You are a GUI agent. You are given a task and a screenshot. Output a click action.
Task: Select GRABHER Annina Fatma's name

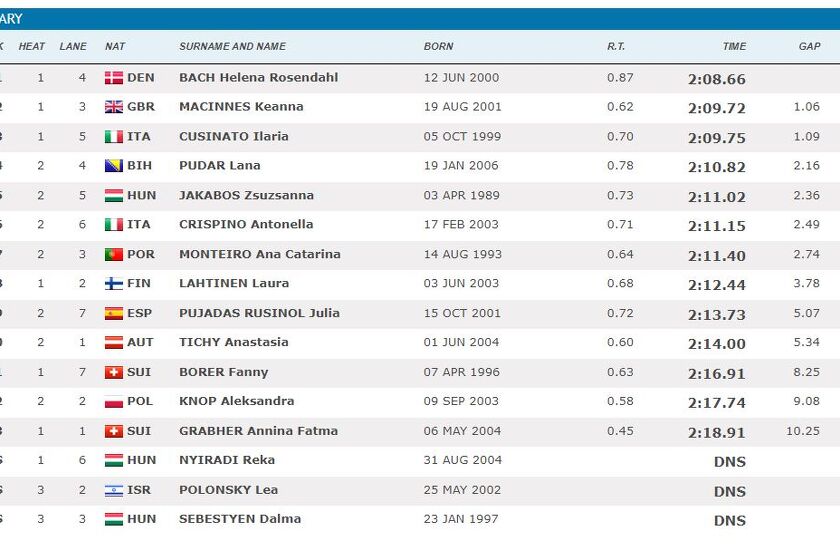258,431
